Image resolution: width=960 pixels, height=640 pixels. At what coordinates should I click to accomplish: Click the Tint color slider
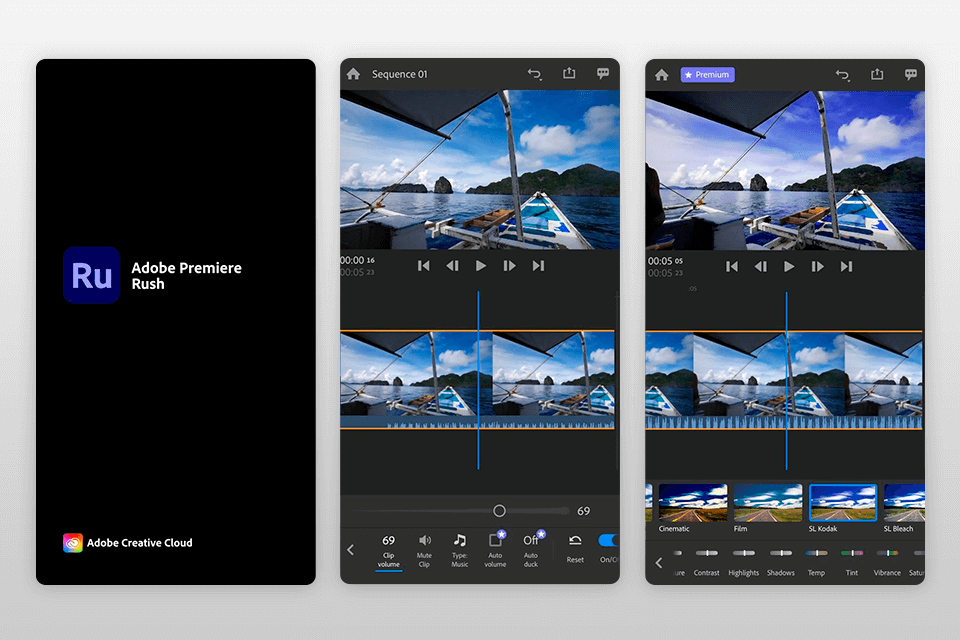coord(852,553)
